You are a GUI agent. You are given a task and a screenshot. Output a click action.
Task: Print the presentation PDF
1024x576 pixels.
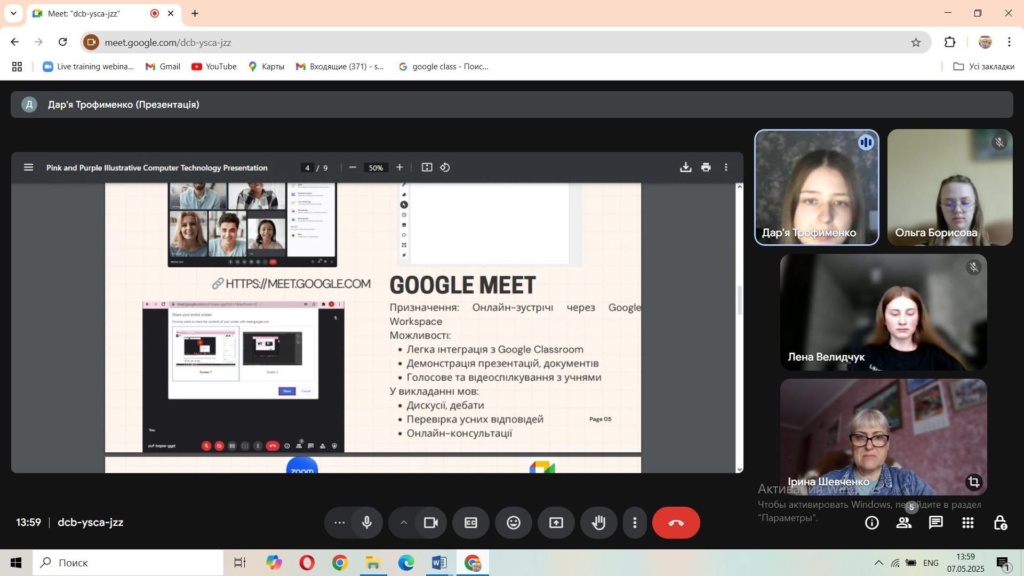click(x=706, y=167)
